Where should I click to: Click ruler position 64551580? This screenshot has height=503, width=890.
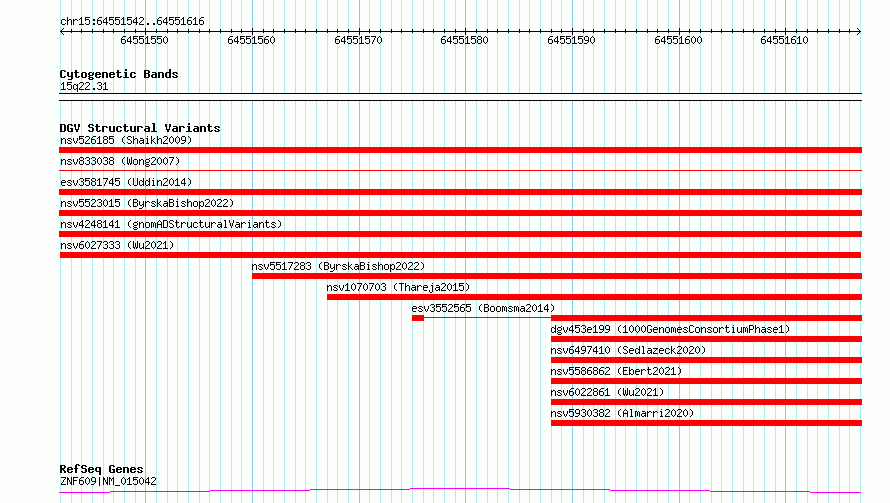point(464,40)
